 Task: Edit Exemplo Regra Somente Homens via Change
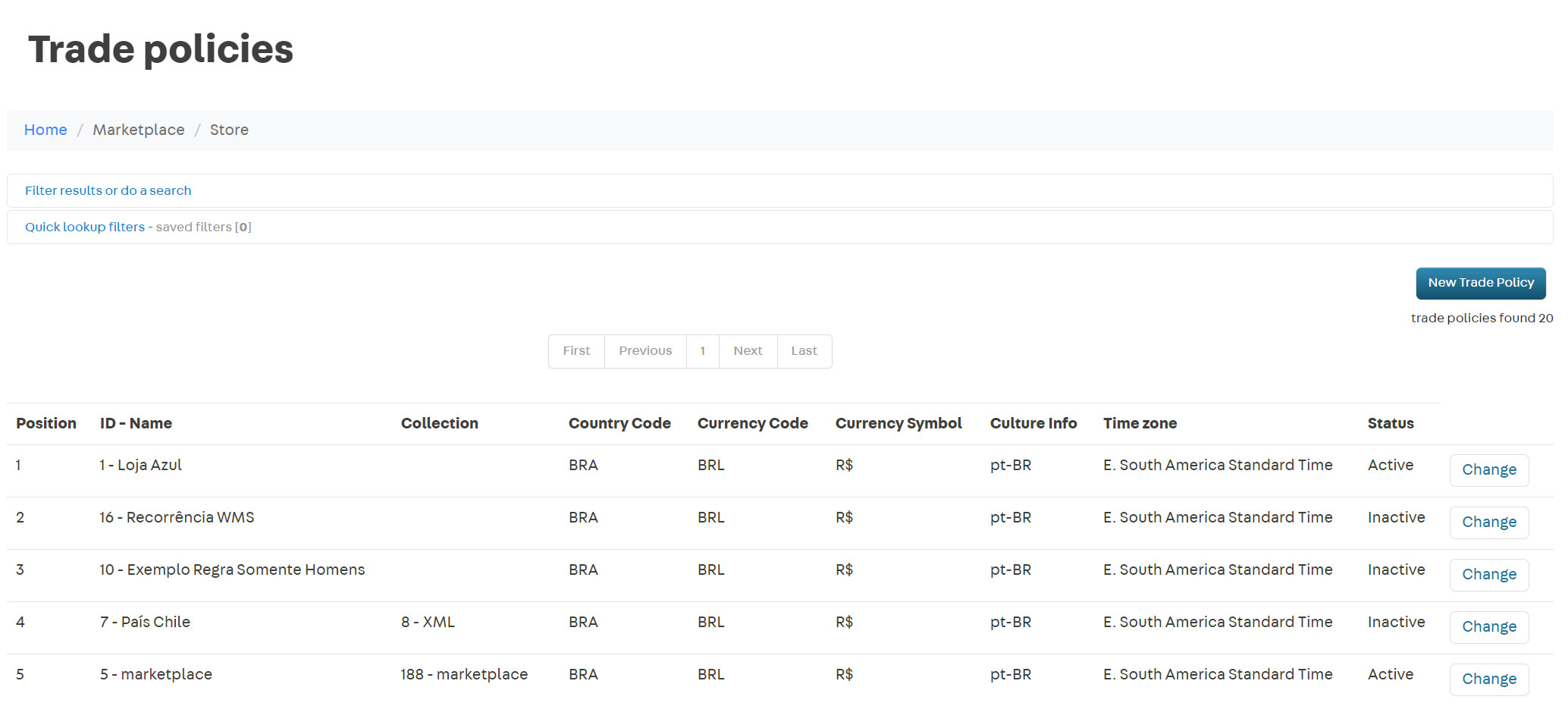click(1488, 575)
